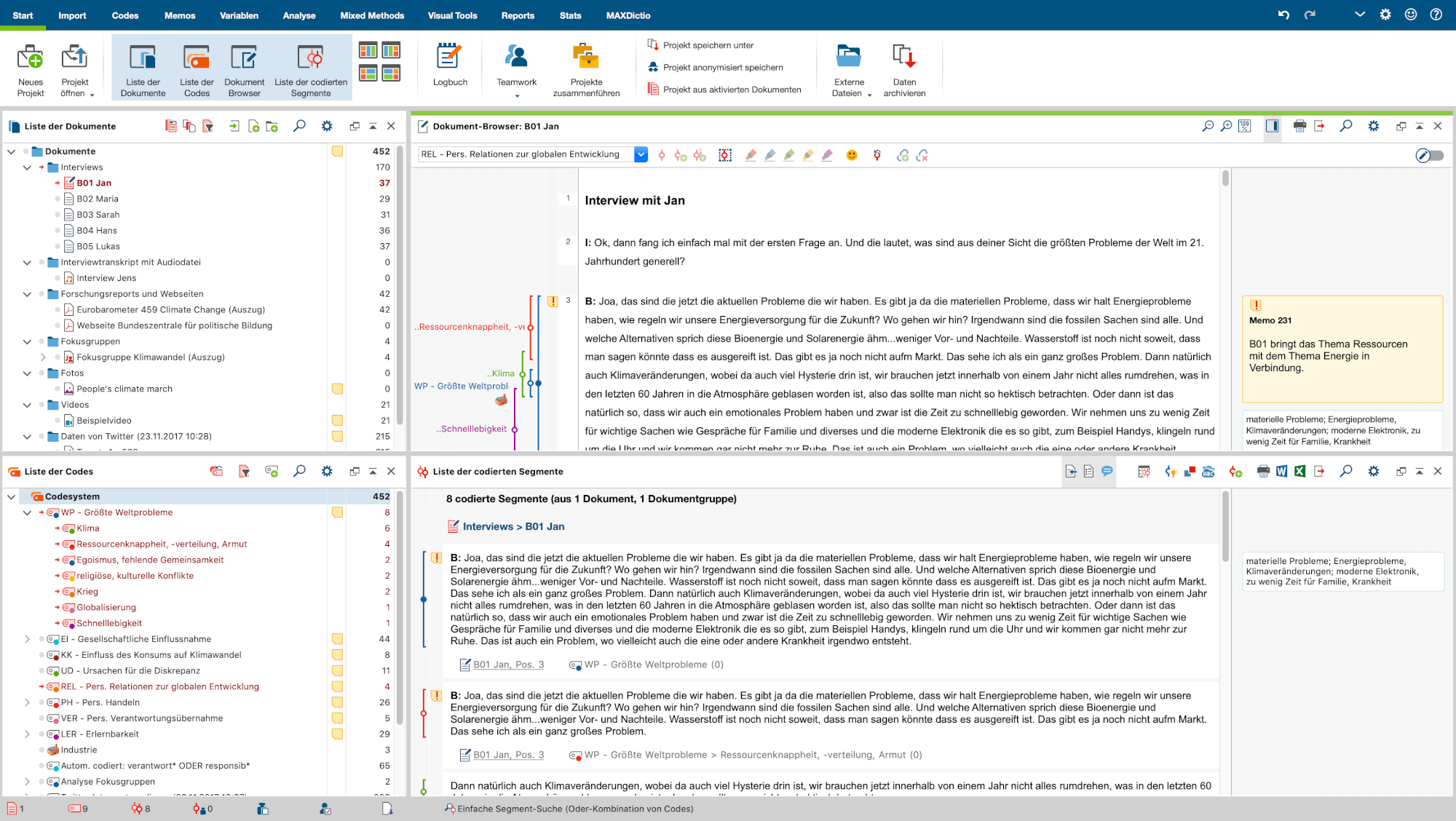Open the Logbuch
This screenshot has width=1456, height=821.
[x=450, y=66]
